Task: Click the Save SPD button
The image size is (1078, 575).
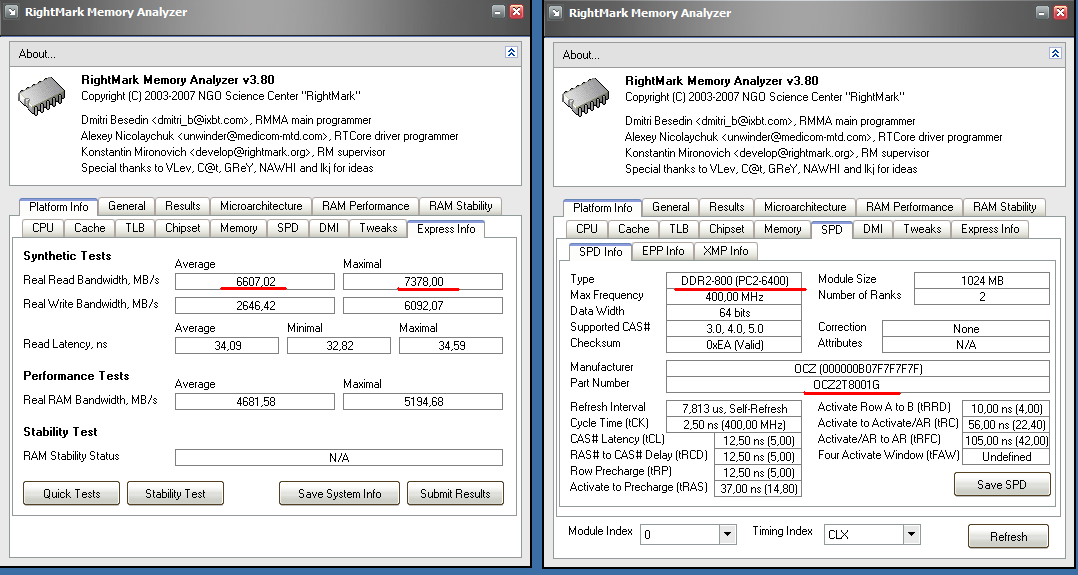Action: tap(1002, 484)
